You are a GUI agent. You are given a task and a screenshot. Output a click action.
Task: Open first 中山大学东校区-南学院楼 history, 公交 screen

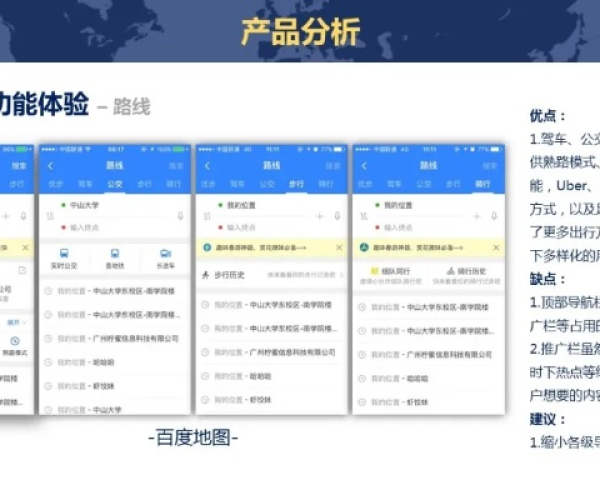[115, 291]
